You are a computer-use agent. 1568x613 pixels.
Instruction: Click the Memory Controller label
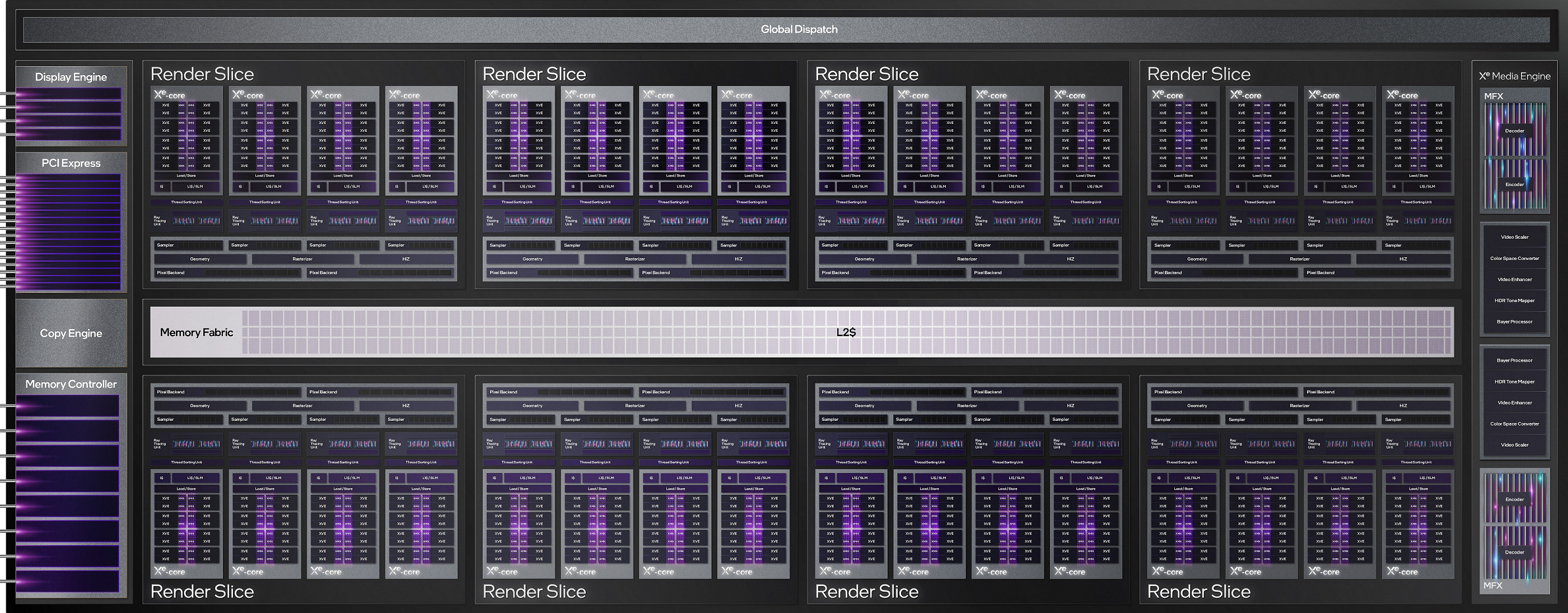click(71, 384)
